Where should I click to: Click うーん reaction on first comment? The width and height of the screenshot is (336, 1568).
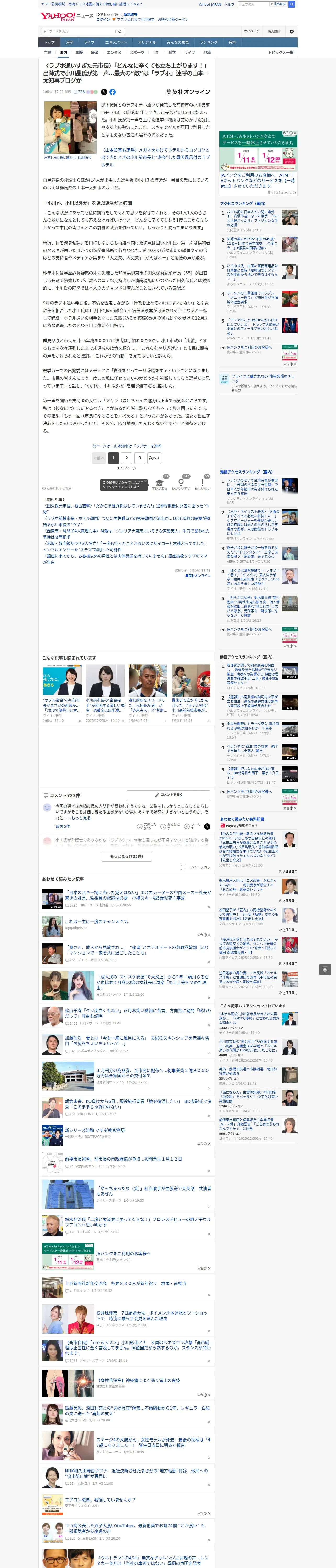coord(192,826)
